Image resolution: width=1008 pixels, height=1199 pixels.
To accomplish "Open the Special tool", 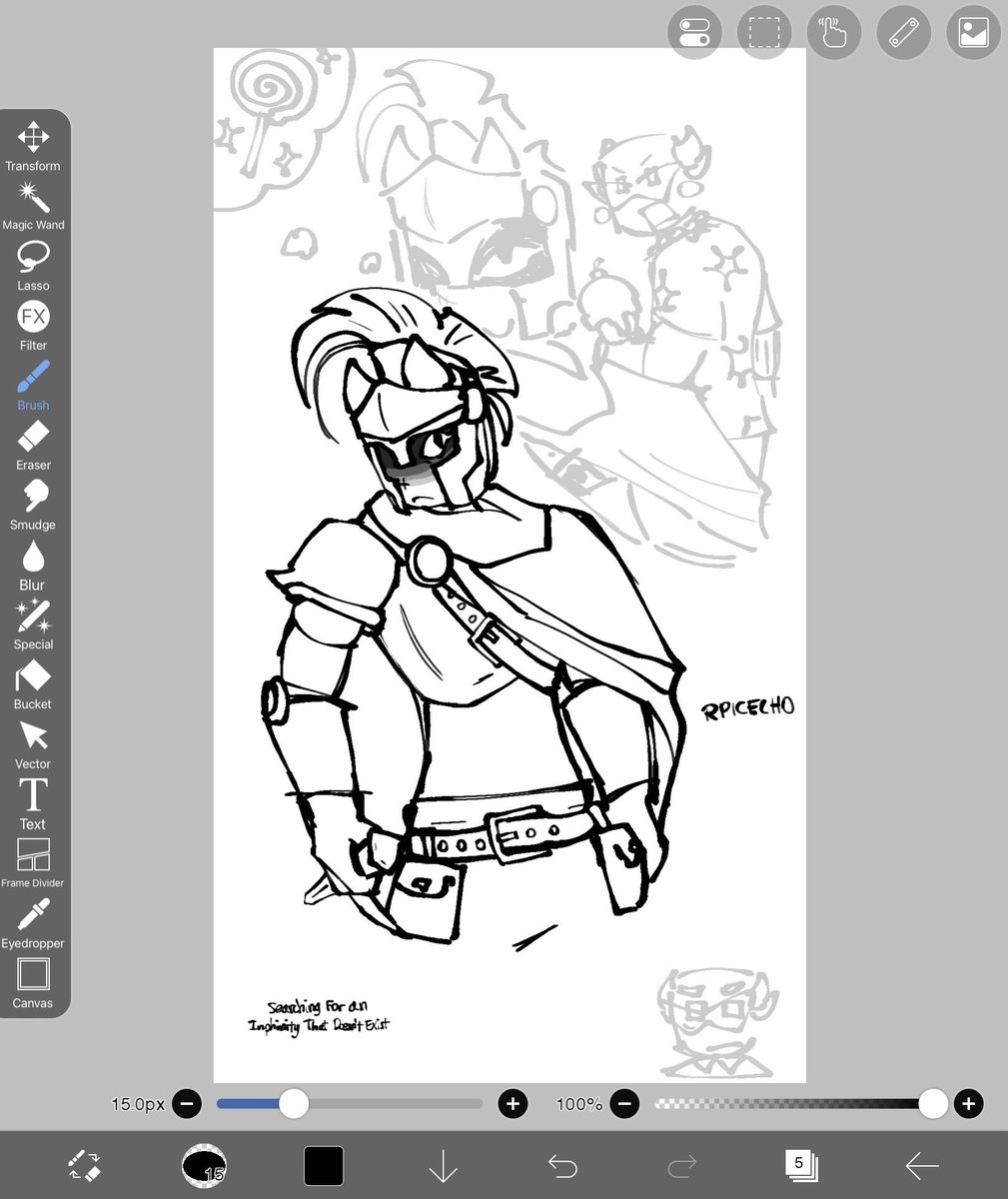I will (33, 625).
